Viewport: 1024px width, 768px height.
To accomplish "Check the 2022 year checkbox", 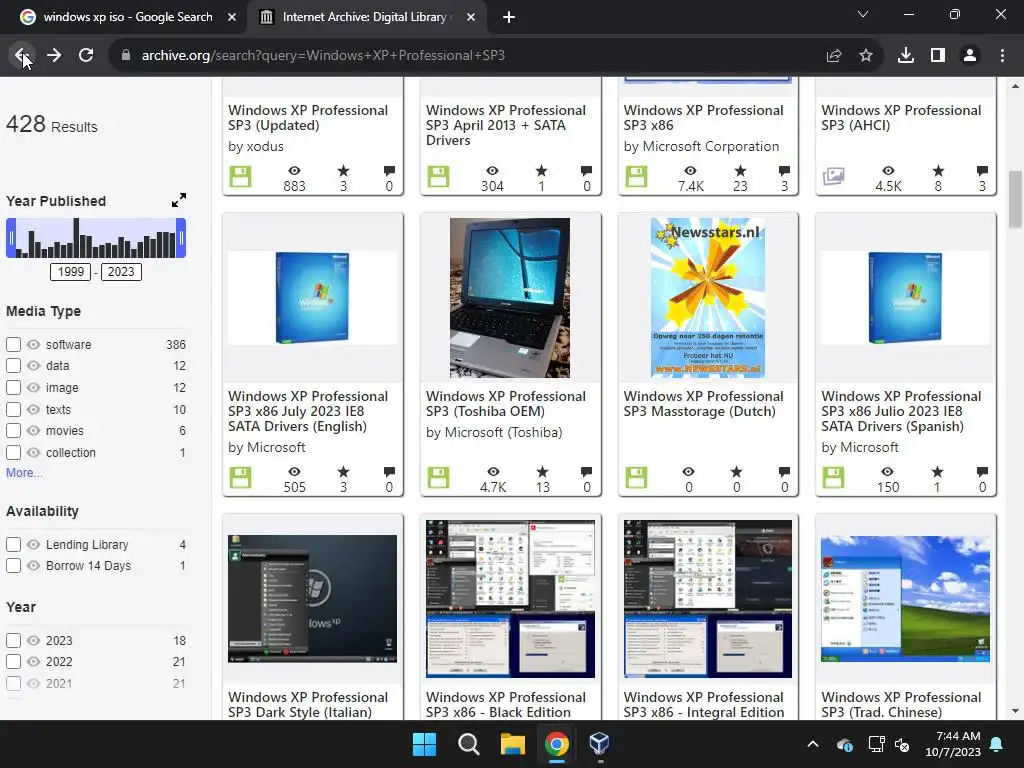I will pyautogui.click(x=14, y=662).
